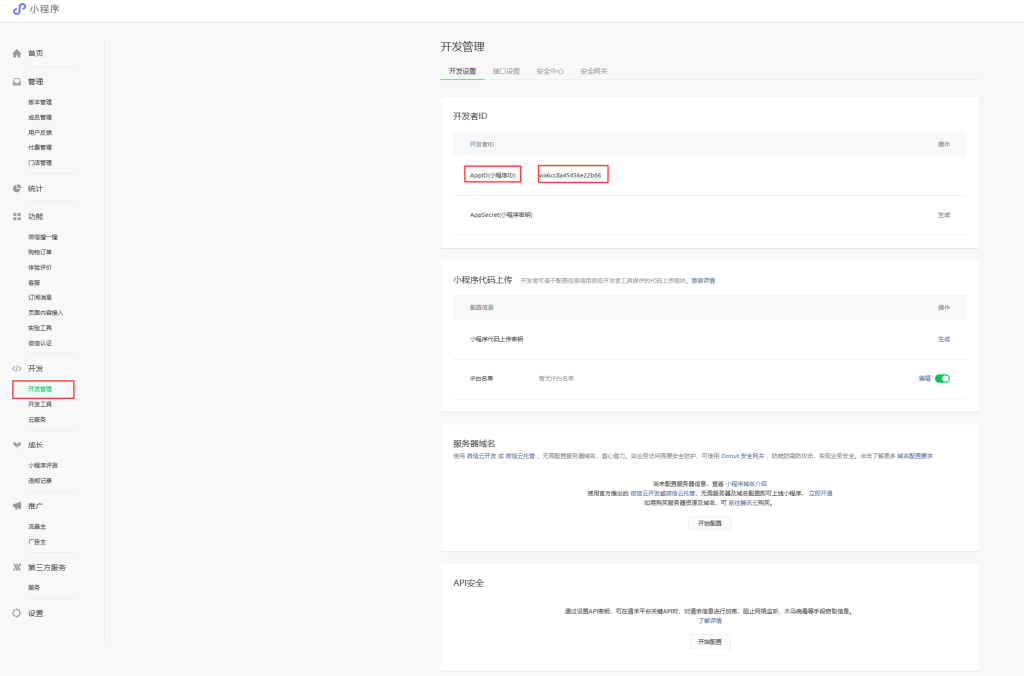Click the 小程序 logo icon
Image resolution: width=1024 pixels, height=676 pixels.
[19, 9]
